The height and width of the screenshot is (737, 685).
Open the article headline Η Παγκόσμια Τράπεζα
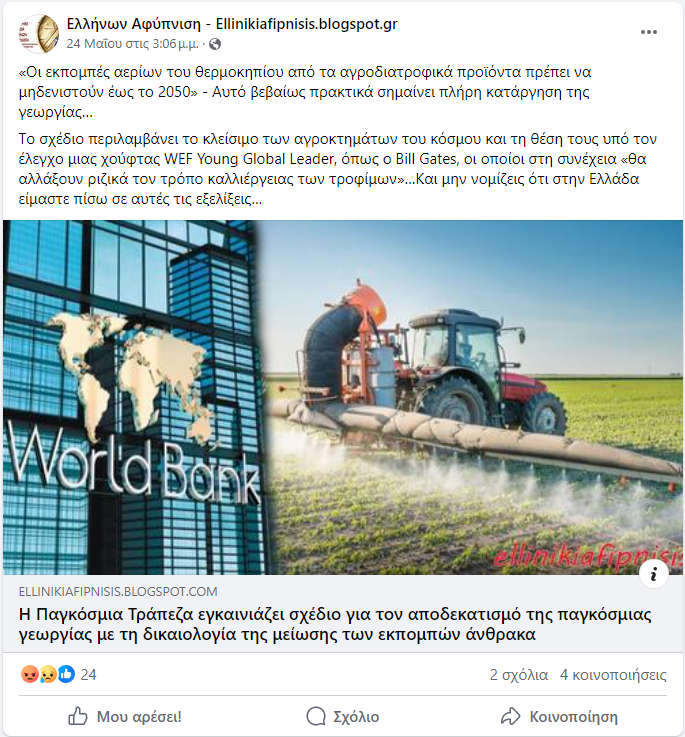[335, 624]
